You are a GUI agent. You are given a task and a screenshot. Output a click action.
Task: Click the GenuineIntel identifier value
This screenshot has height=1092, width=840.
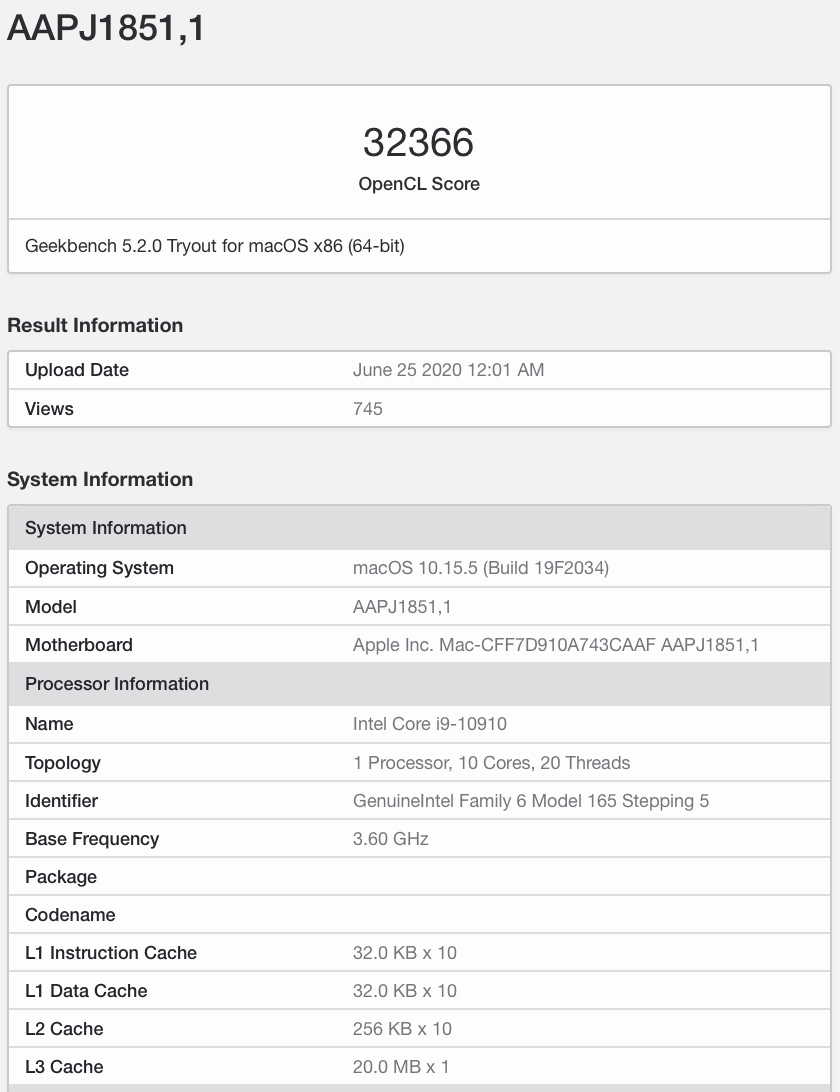[531, 801]
